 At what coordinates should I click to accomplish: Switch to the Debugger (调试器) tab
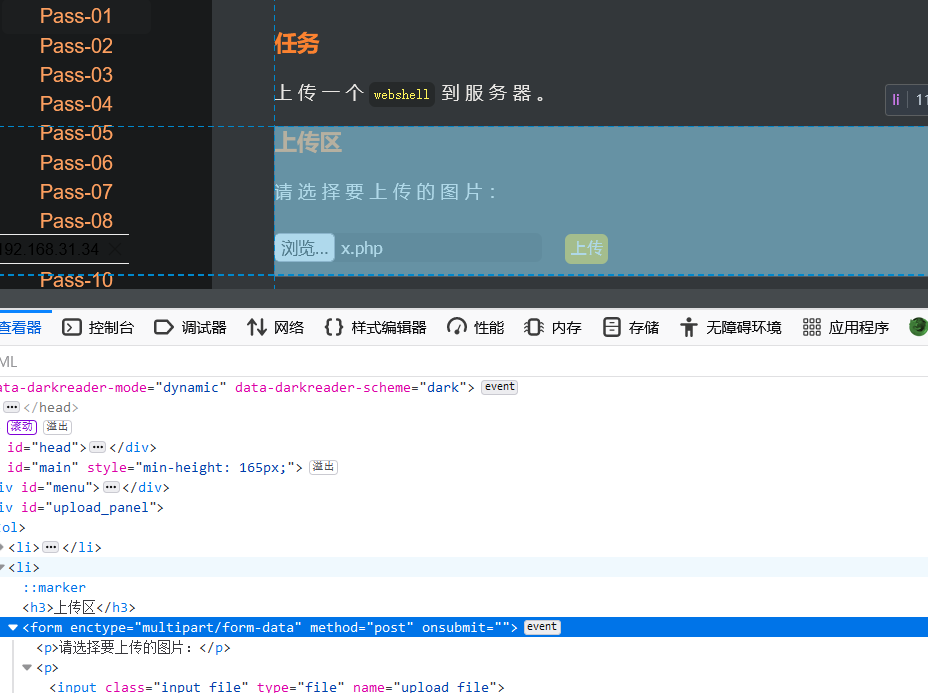pos(190,327)
